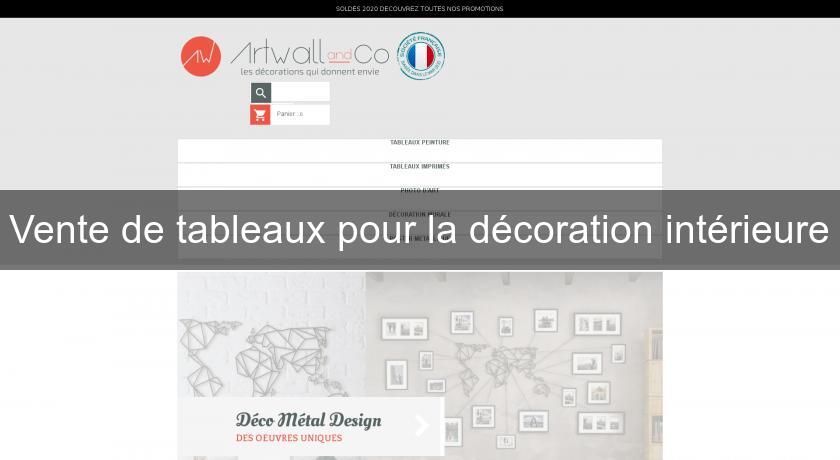
Task: Open the Déco Métal Design banner caption
Action: click(x=309, y=420)
